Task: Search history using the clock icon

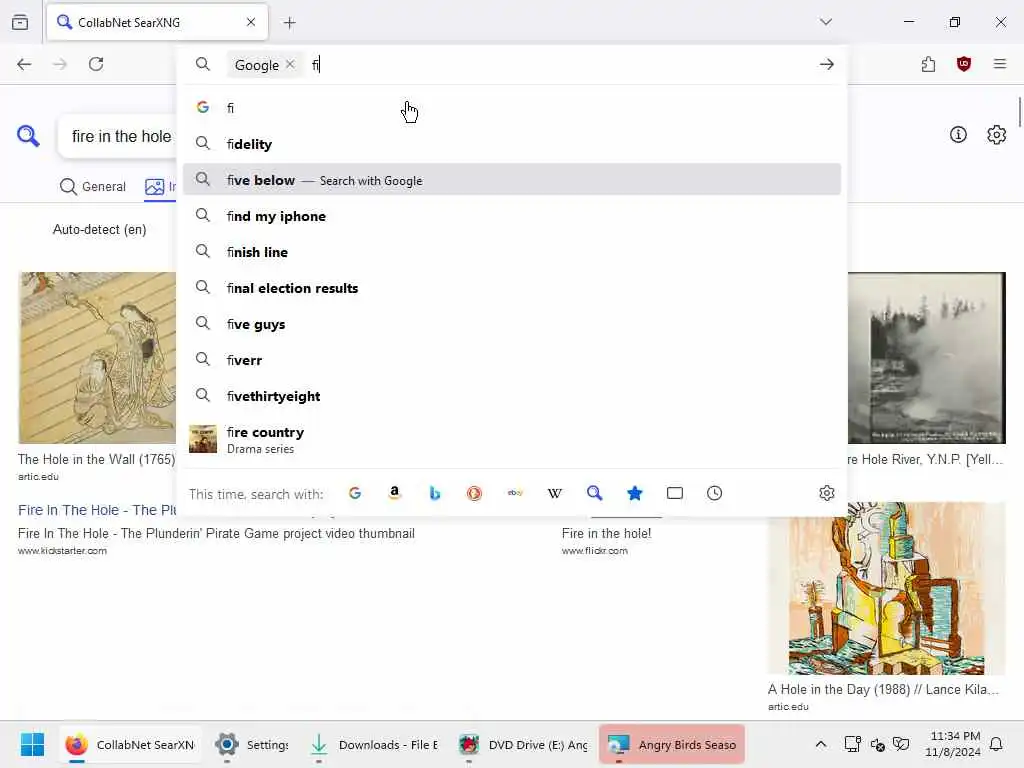Action: (714, 493)
